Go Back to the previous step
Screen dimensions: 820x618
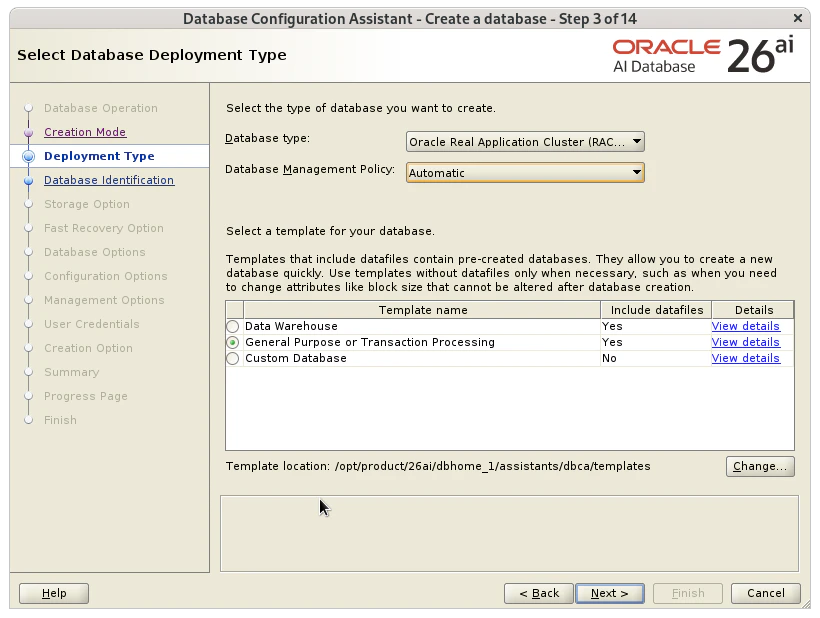tap(539, 593)
